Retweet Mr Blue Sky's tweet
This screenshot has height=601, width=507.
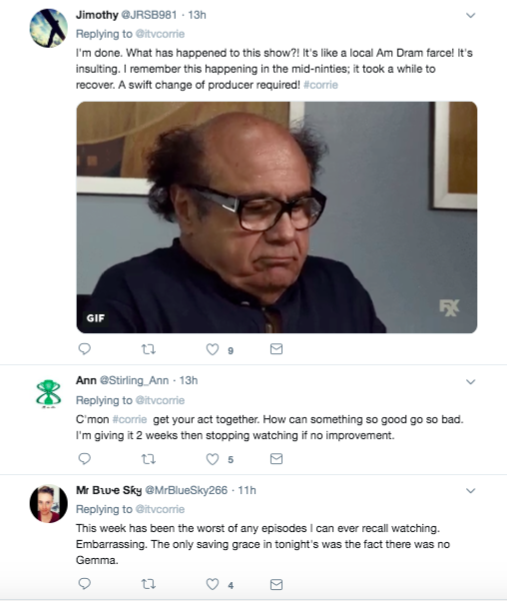click(148, 584)
